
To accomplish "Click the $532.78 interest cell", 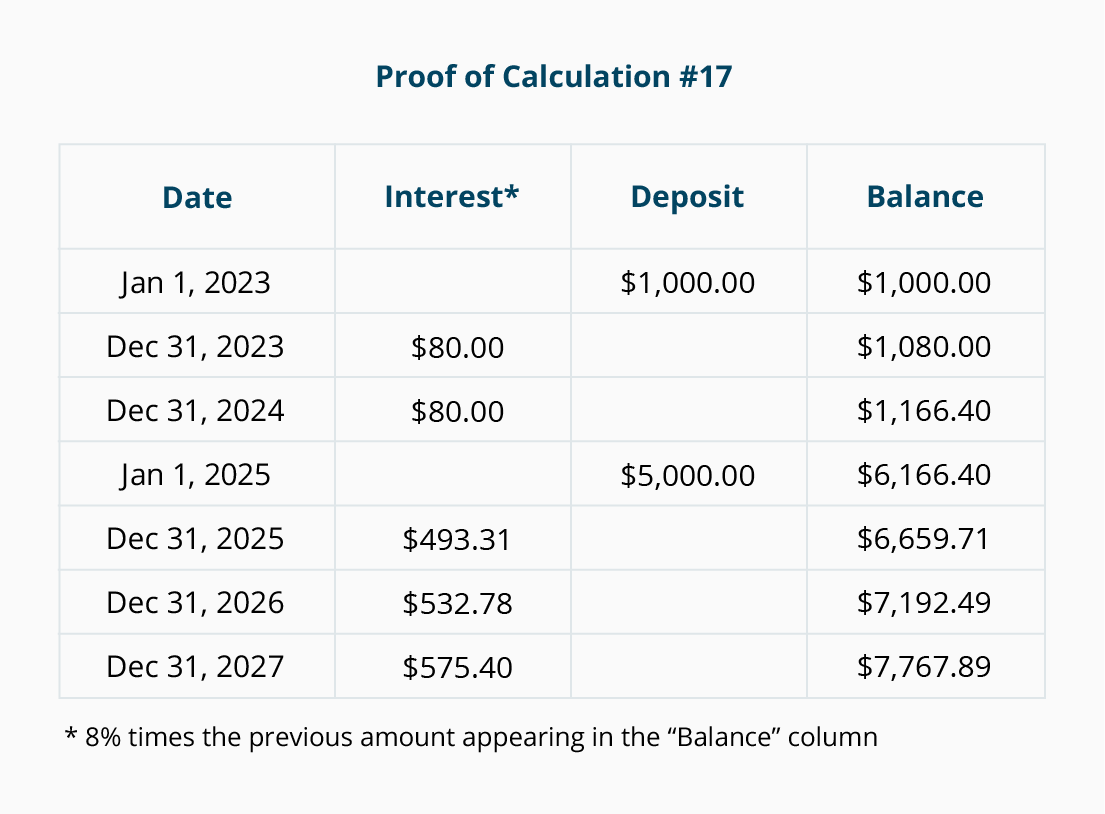I will click(x=457, y=603).
